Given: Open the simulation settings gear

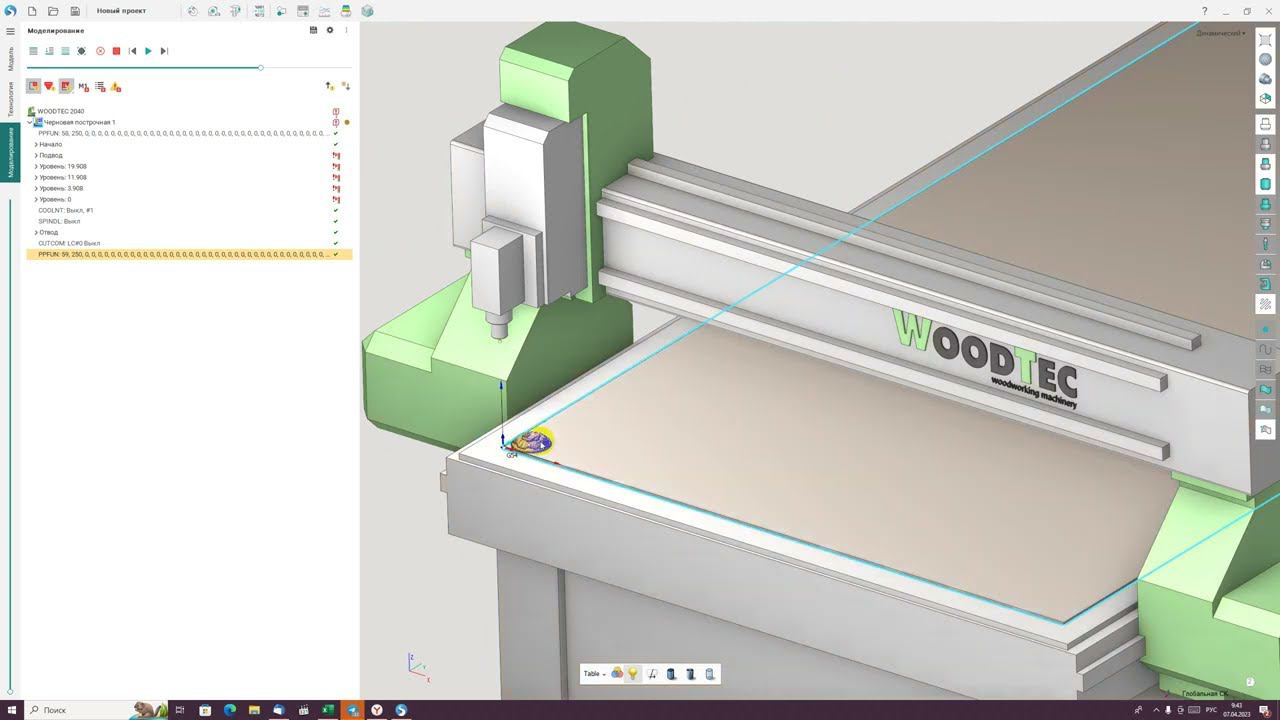Looking at the screenshot, I should pos(330,30).
